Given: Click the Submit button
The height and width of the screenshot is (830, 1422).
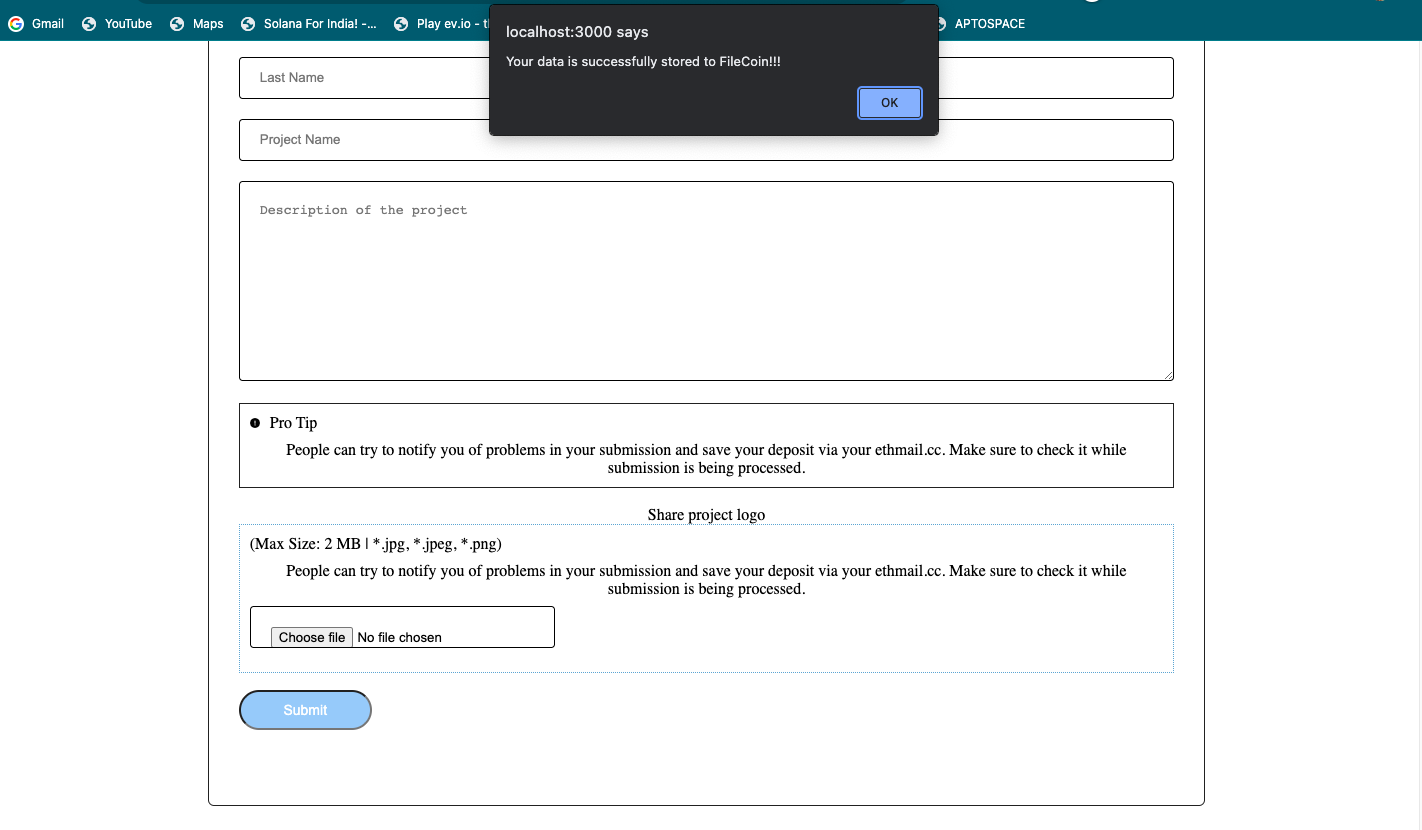Looking at the screenshot, I should tap(305, 710).
